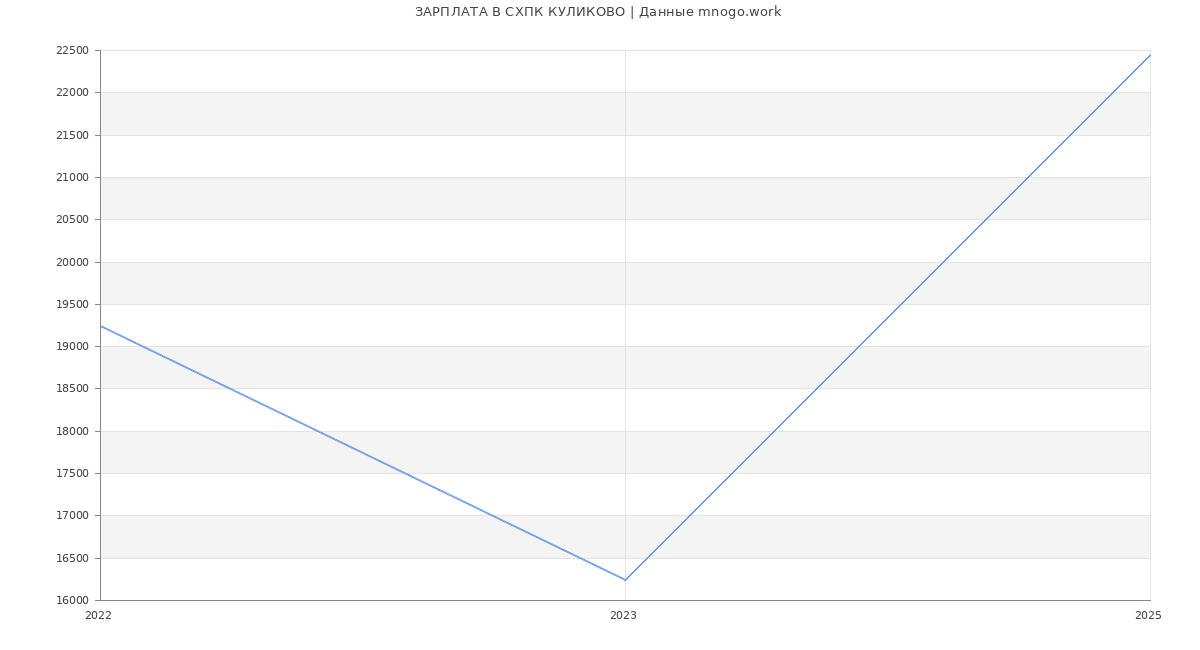Click the y-axis label 16500
The width and height of the screenshot is (1200, 650).
[x=72, y=558]
